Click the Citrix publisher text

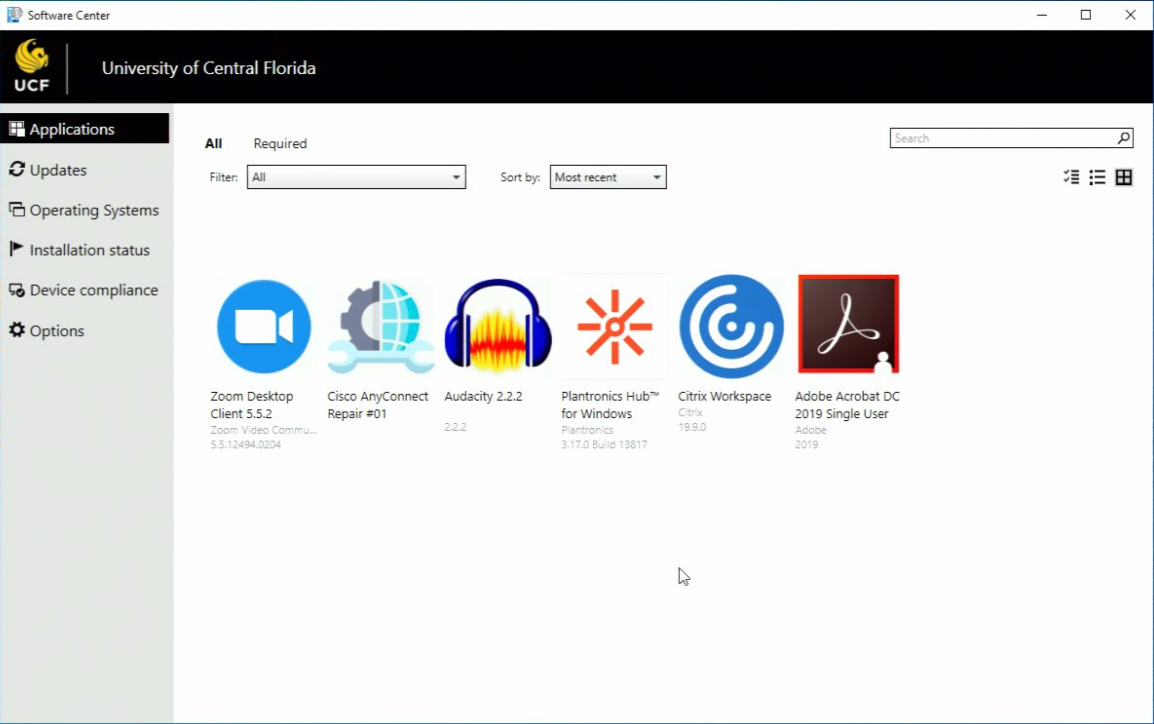coord(690,412)
